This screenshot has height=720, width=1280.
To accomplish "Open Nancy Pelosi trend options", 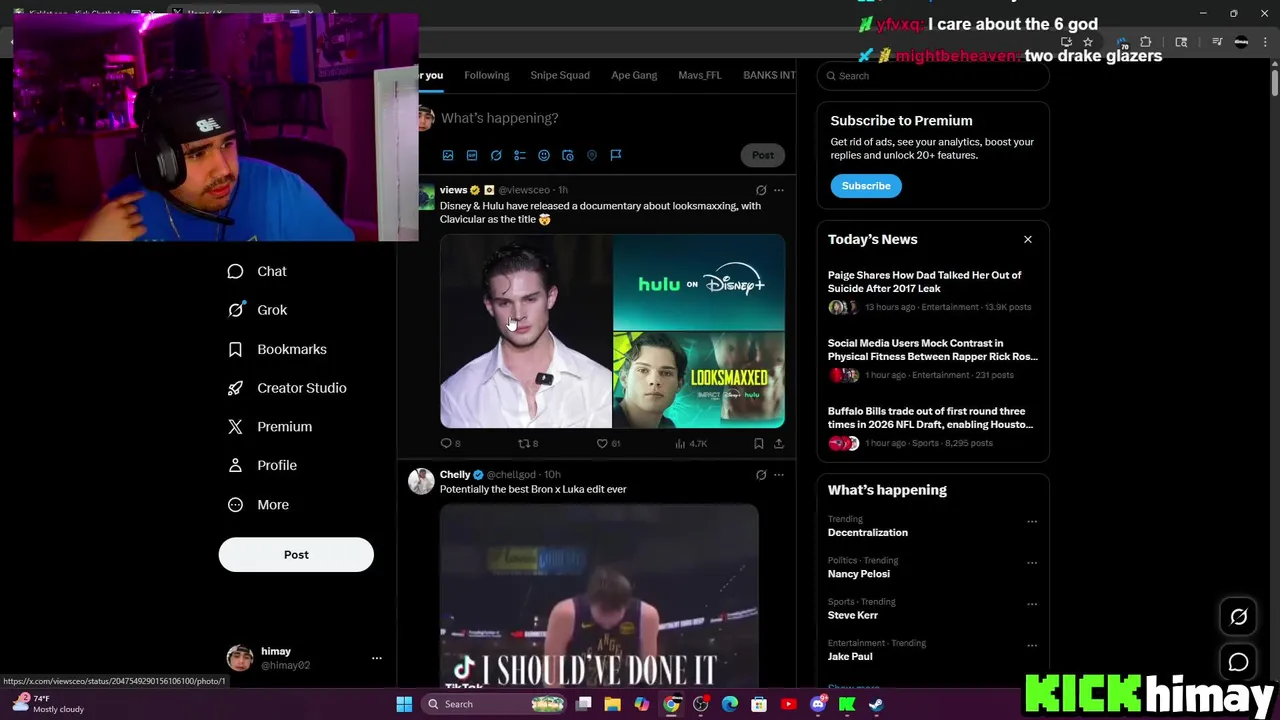I will [x=1032, y=563].
